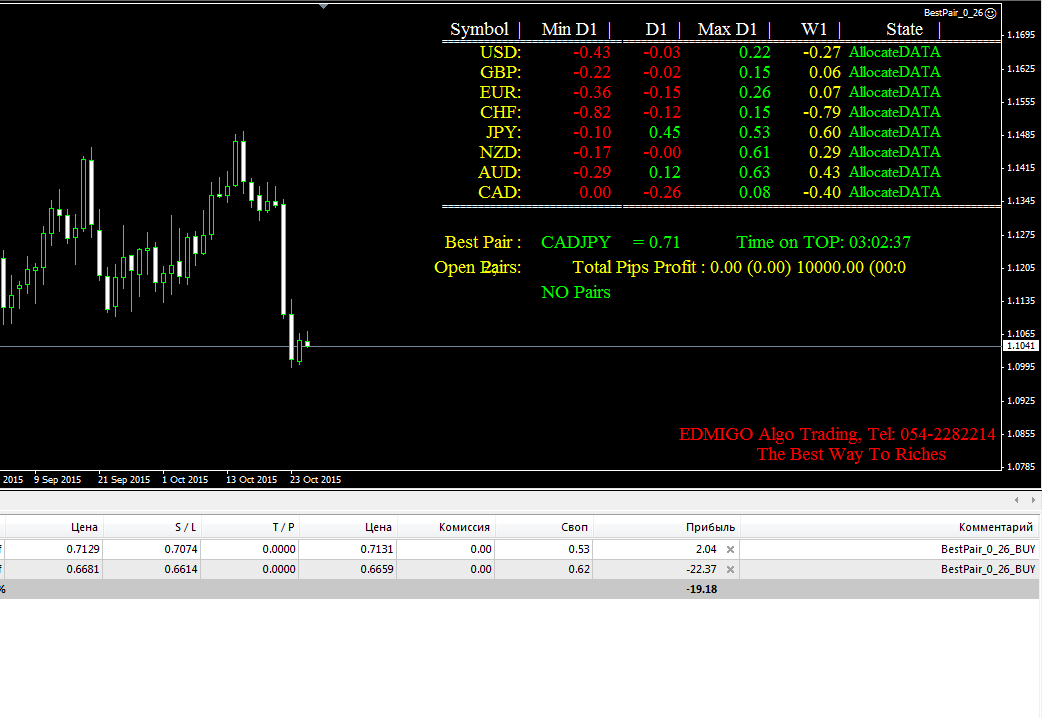The image size is (1042, 718).
Task: Click the BestPair_0_26 smiley expert icon
Action: (990, 13)
